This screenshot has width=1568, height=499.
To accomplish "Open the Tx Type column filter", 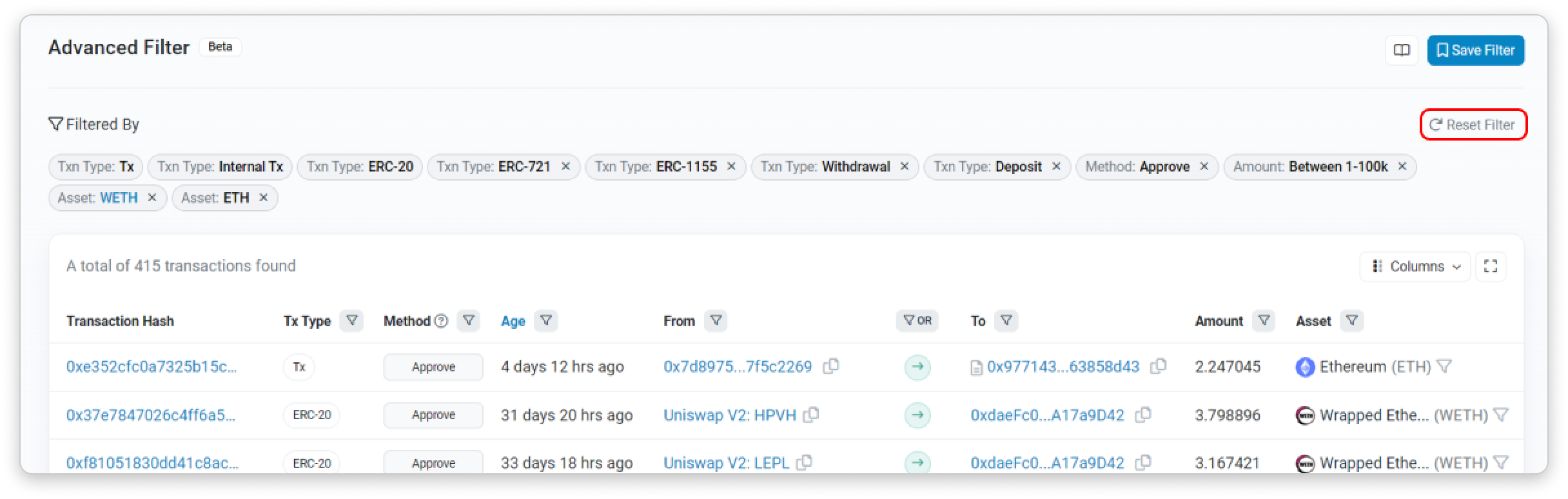I will pyautogui.click(x=351, y=320).
